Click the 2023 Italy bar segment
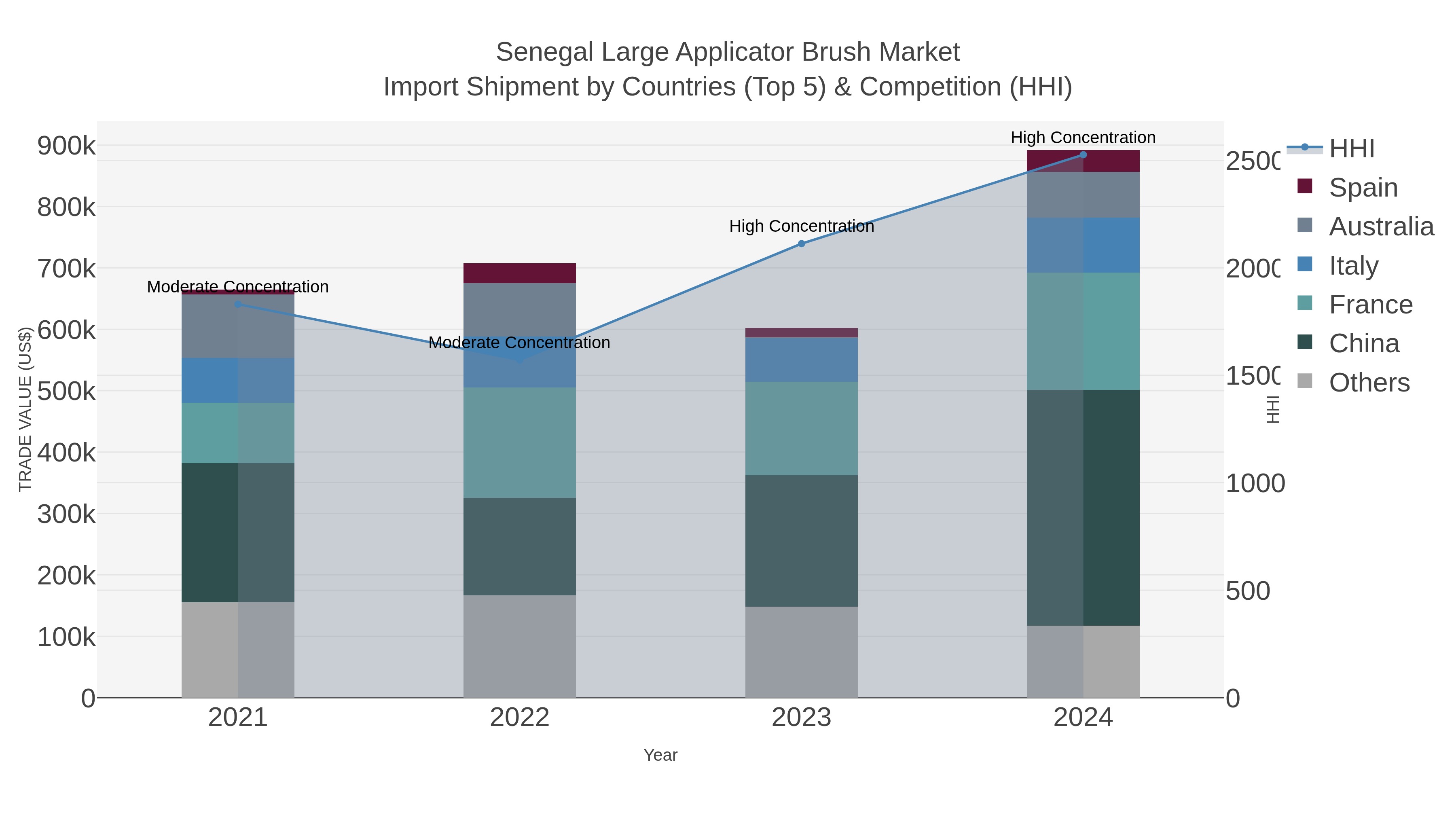Viewport: 1456px width, 819px height. pyautogui.click(x=802, y=360)
